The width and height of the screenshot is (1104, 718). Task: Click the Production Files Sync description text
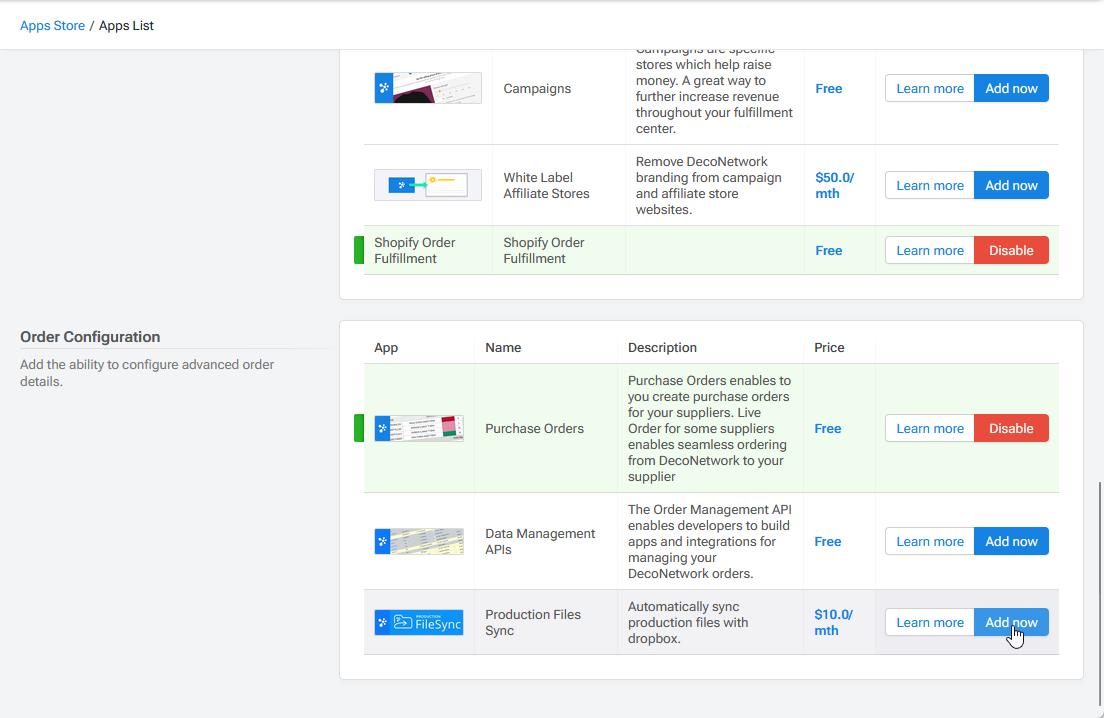pos(687,622)
